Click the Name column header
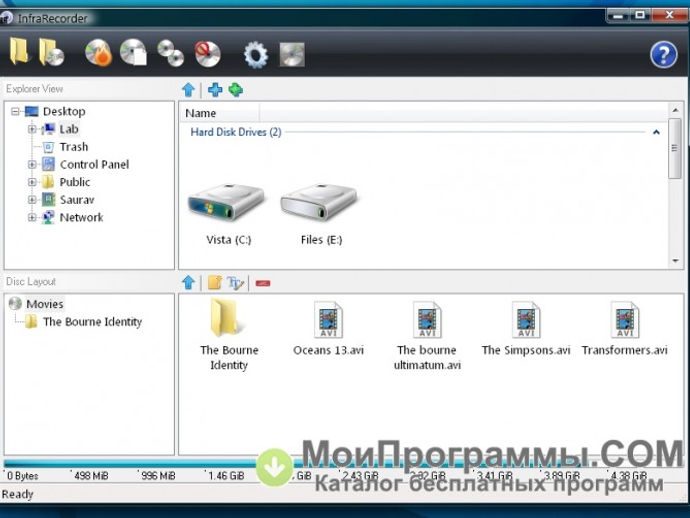The image size is (690, 518). point(219,113)
